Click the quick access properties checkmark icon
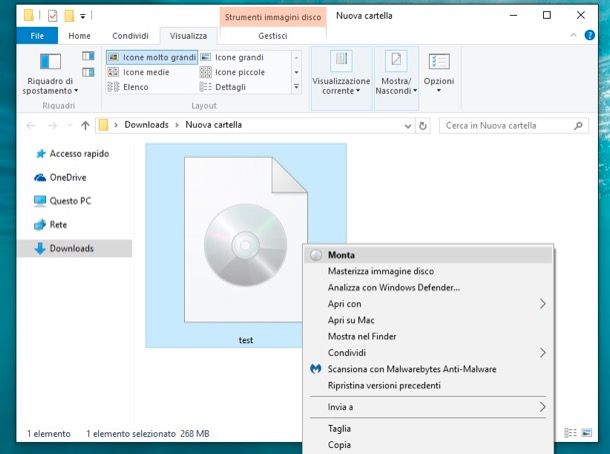Screen dimensions: 610x454 pyautogui.click(x=53, y=16)
